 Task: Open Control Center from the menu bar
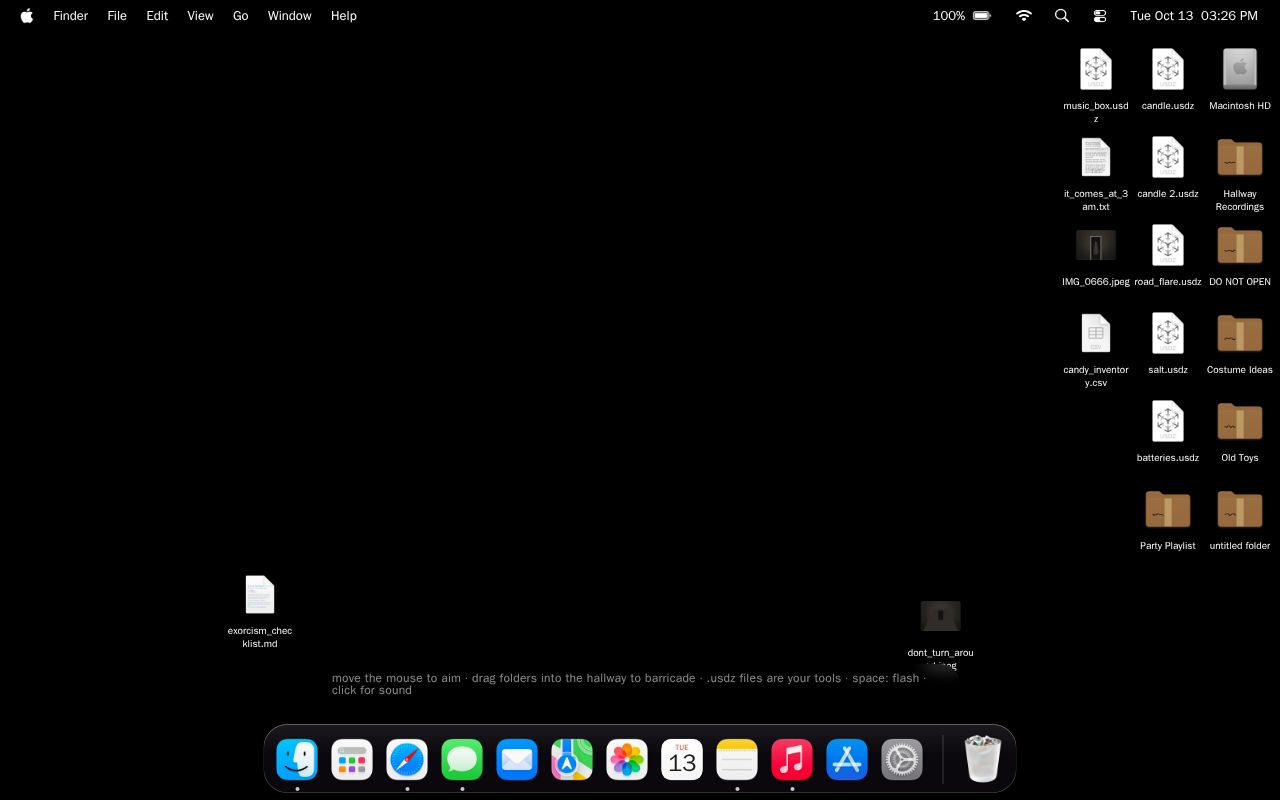point(1100,16)
